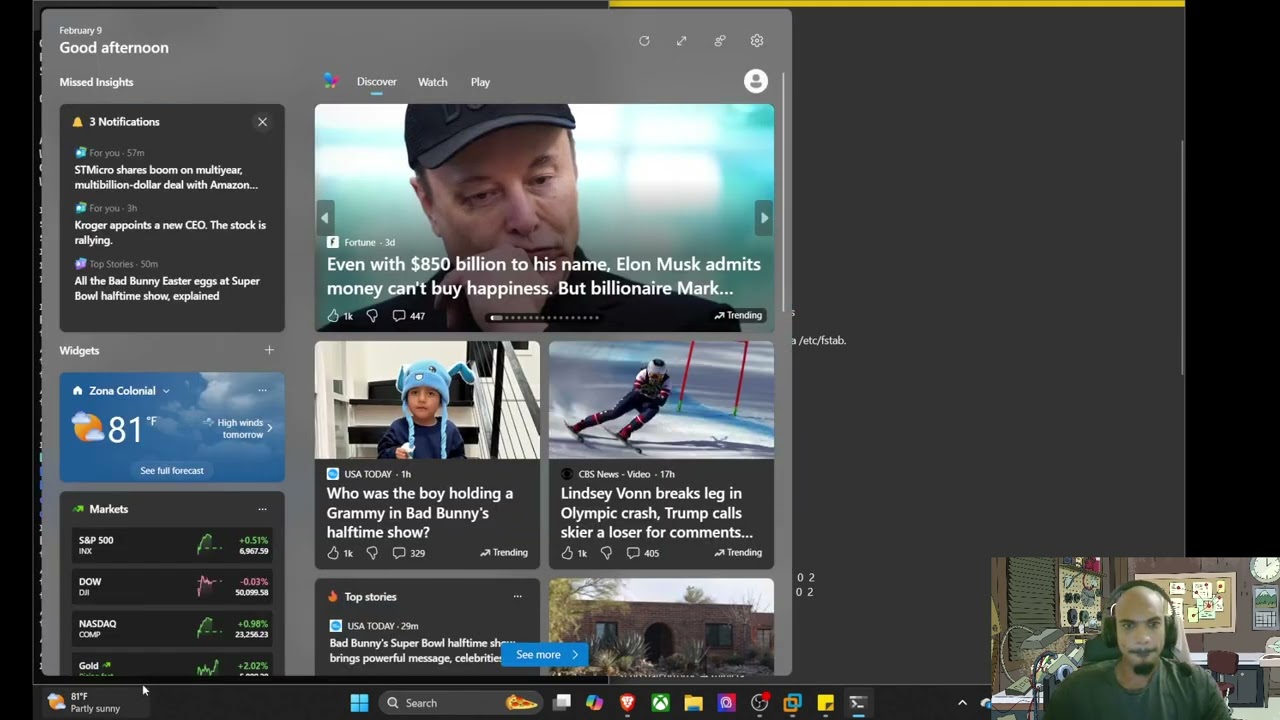
Task: Open the Elon Musk $850 billion headline
Action: point(544,276)
